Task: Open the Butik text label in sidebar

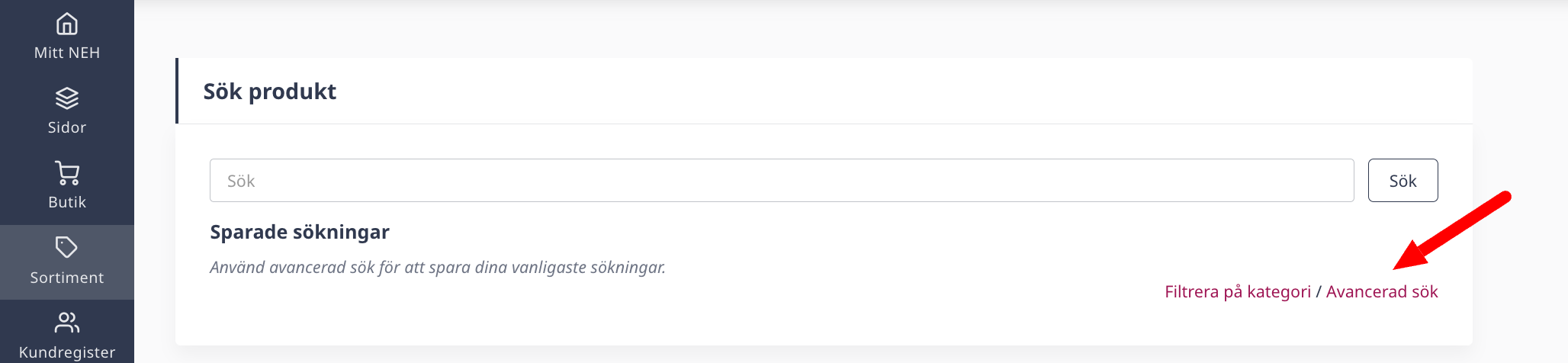Action: 67,202
